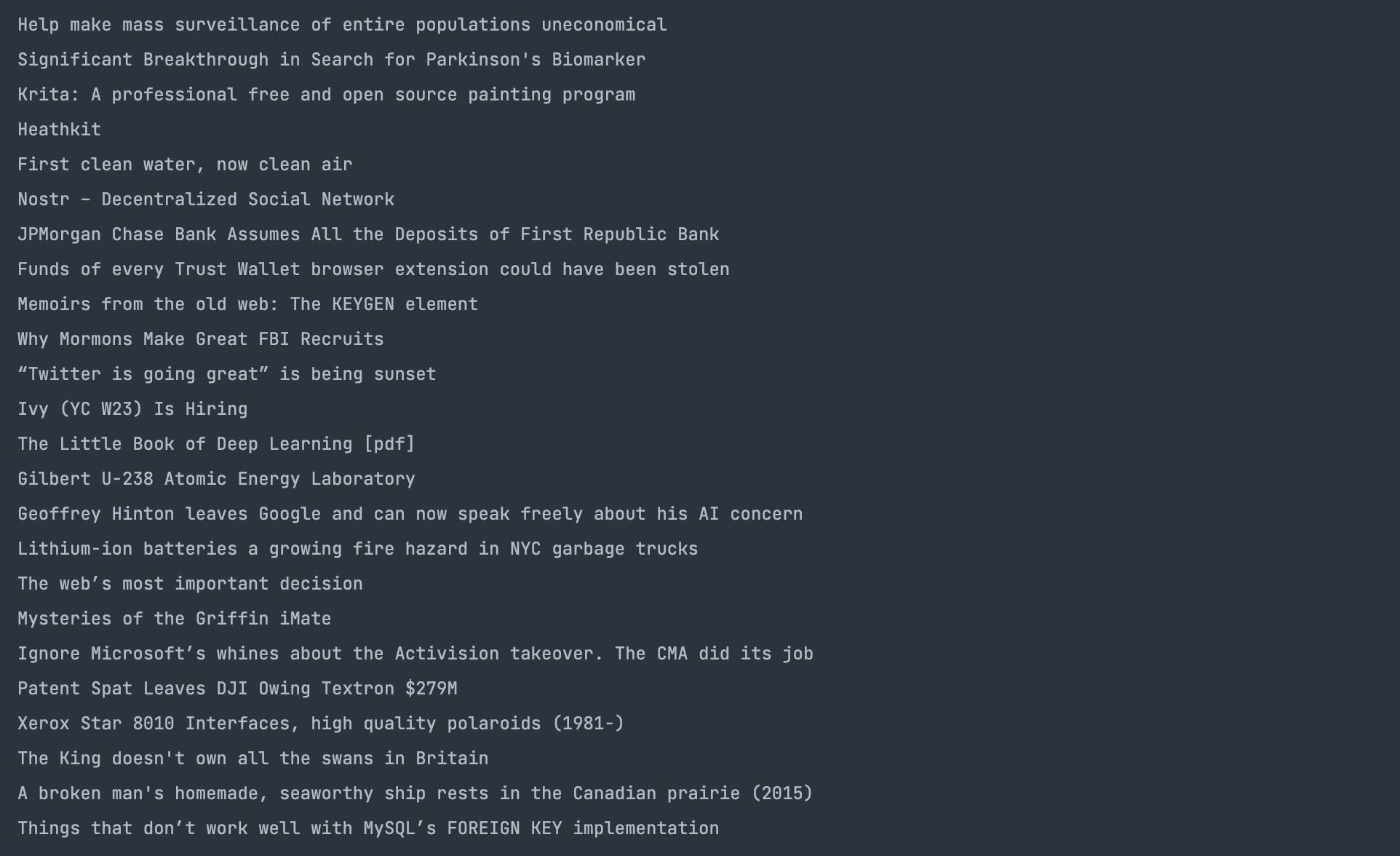Click the JPMorgan Chase First Republic headline
1400x856 pixels.
point(368,234)
